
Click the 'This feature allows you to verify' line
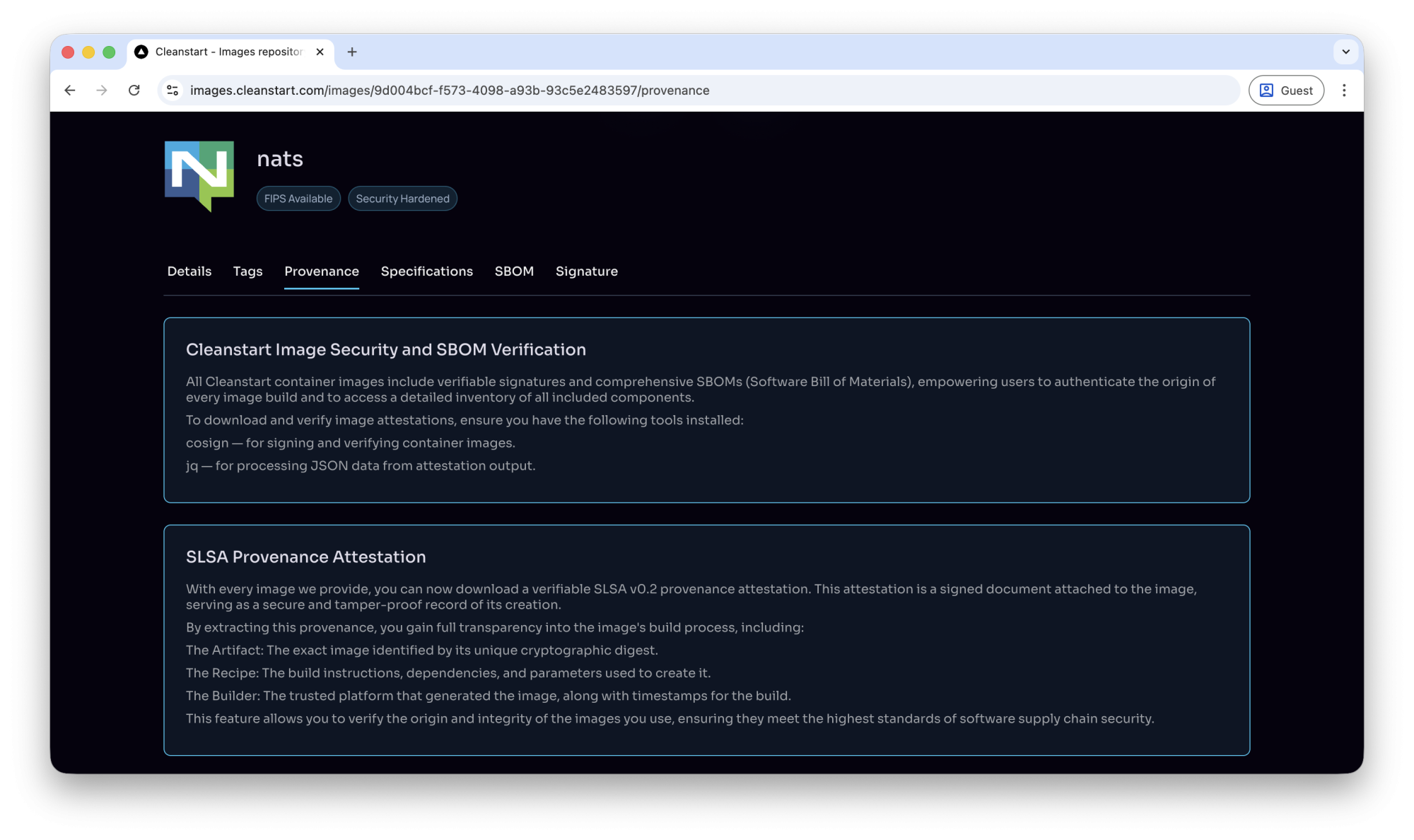click(x=670, y=718)
